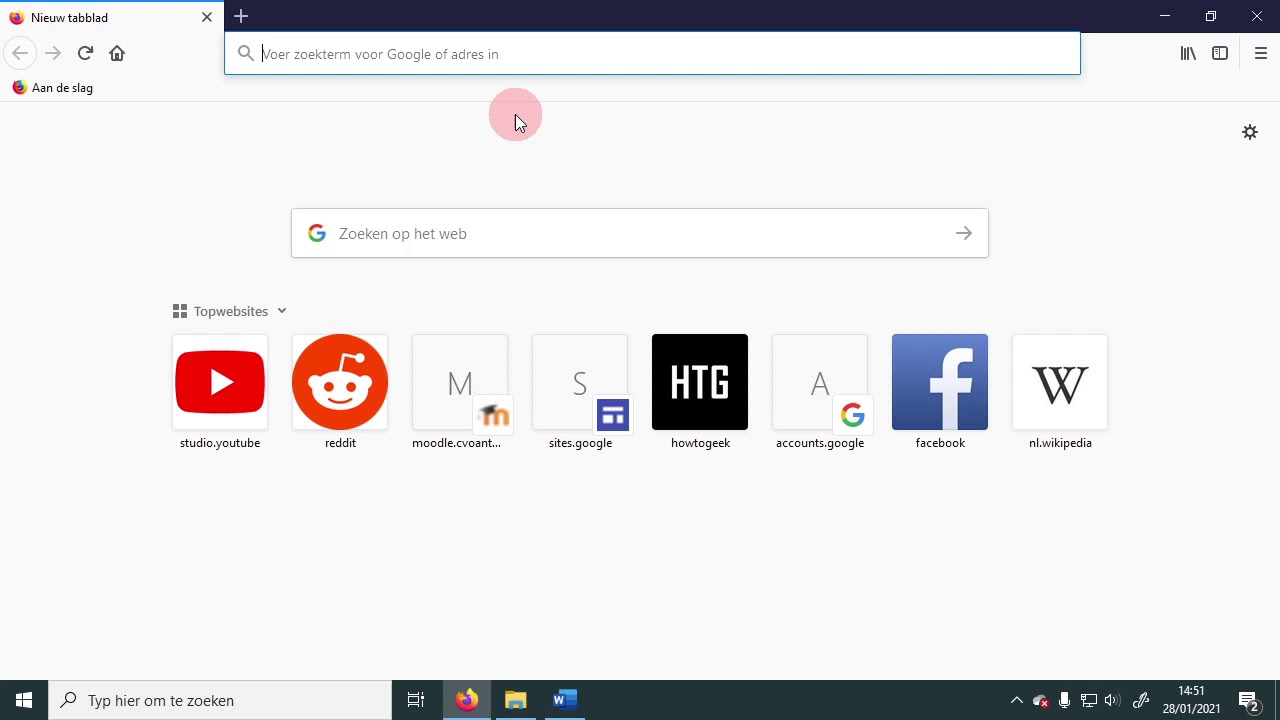The image size is (1280, 720).
Task: Open the howtogeek top site tile
Action: coord(700,392)
